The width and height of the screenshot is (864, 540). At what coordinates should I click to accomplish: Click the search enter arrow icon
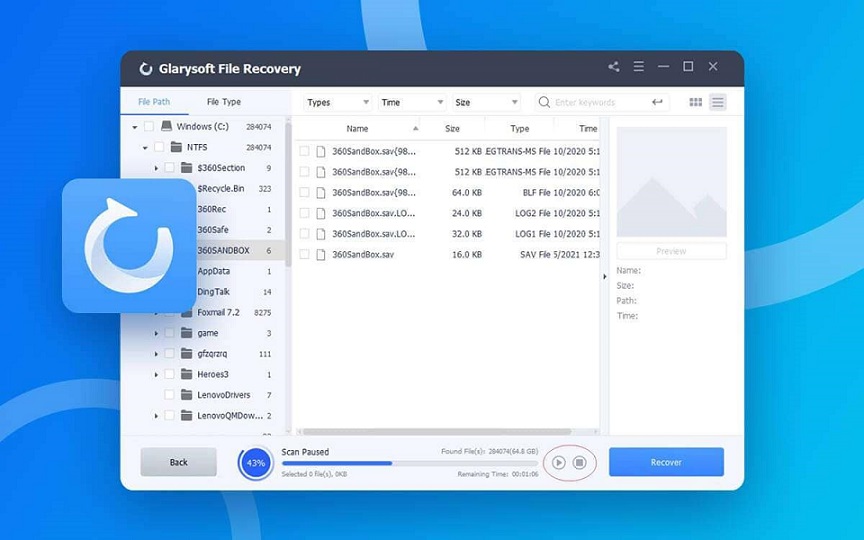657,102
